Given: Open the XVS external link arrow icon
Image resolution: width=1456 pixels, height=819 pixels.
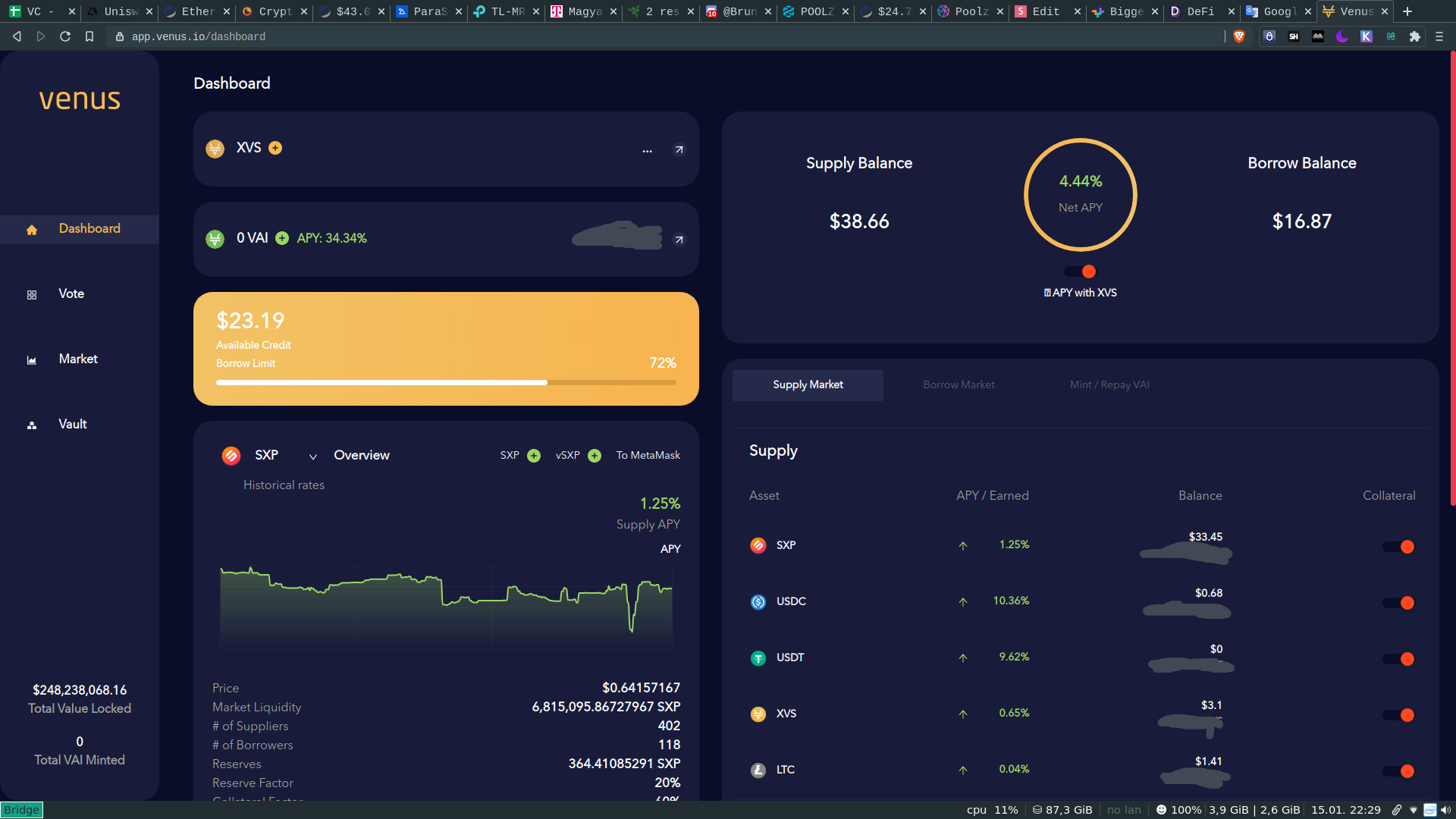Looking at the screenshot, I should pos(679,149).
